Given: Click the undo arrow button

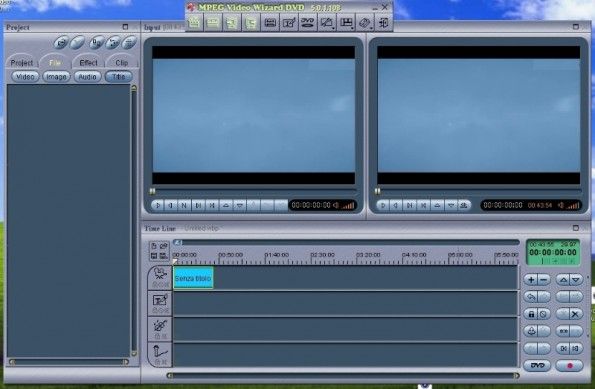Looking at the screenshot, I should tap(531, 297).
